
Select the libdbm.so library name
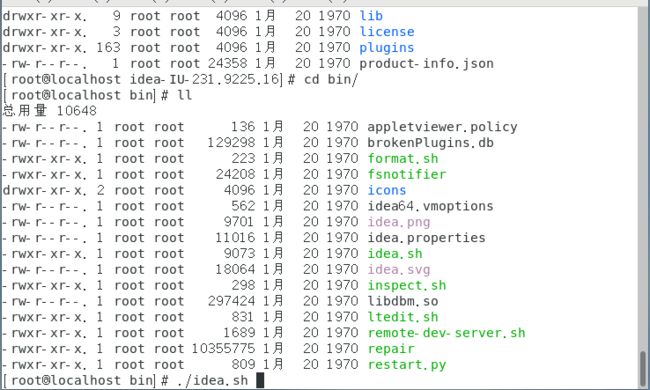[403, 301]
